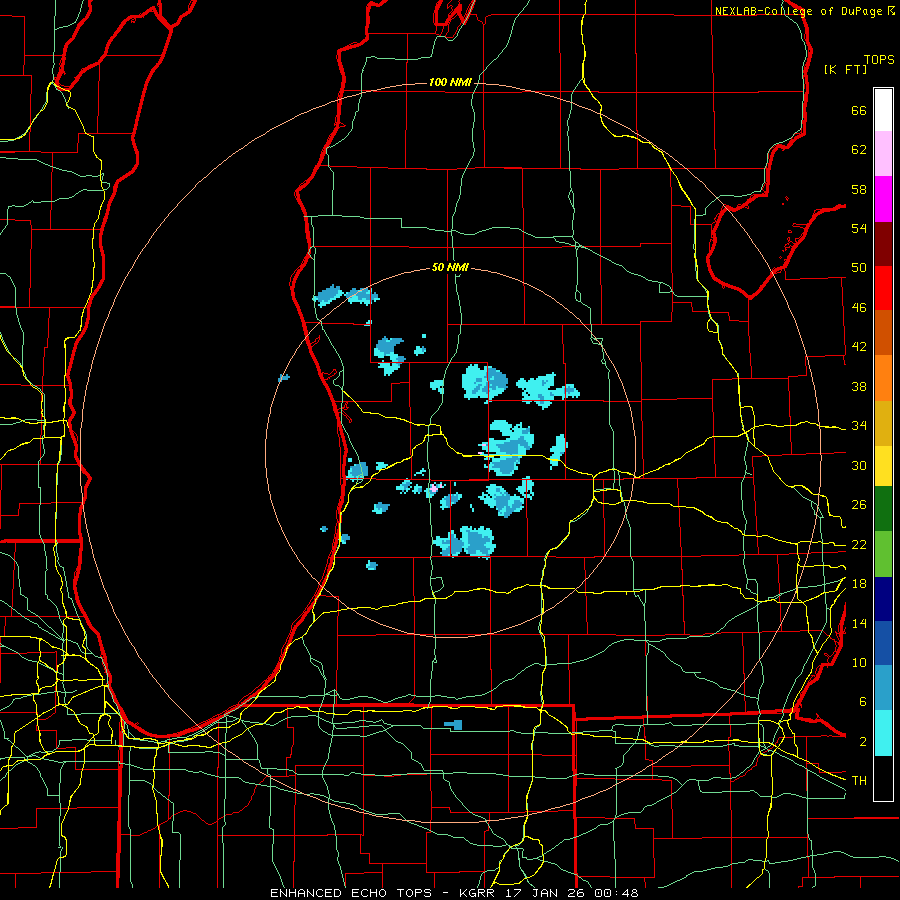Viewport: 900px width, 900px height.
Task: Click the cyan 6 kft swatch
Action: [883, 733]
